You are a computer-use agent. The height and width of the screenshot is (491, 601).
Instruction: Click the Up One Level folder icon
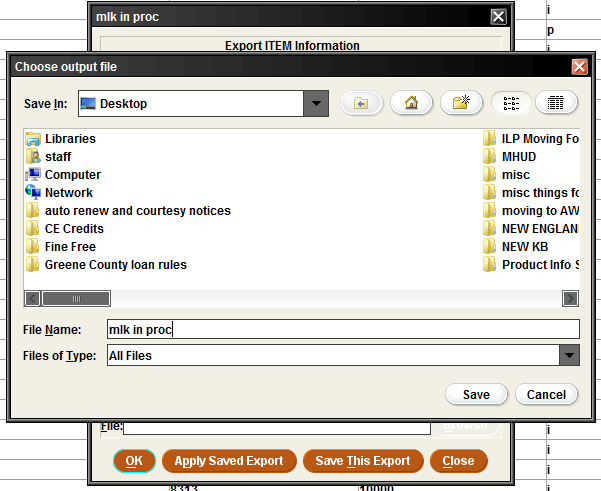pyautogui.click(x=362, y=103)
